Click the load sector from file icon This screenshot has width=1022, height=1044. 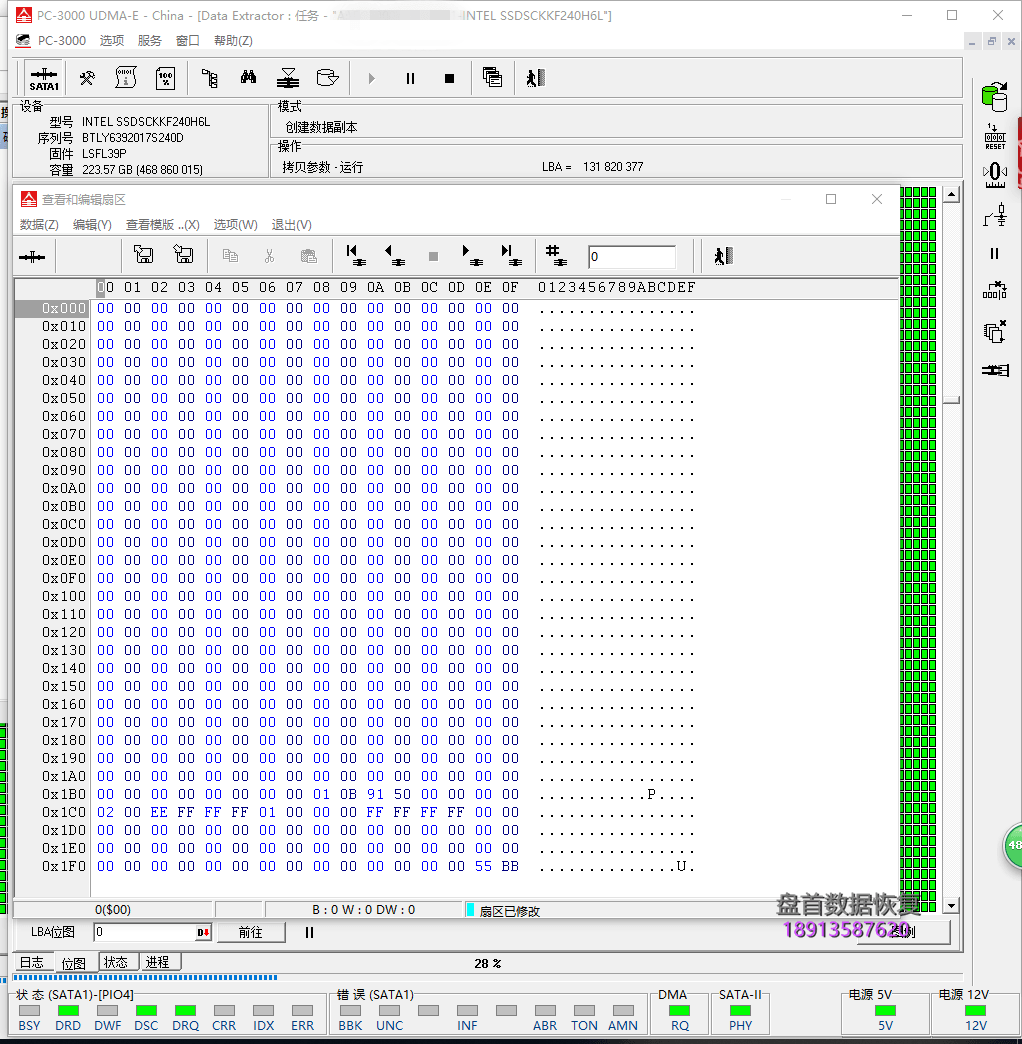point(143,256)
